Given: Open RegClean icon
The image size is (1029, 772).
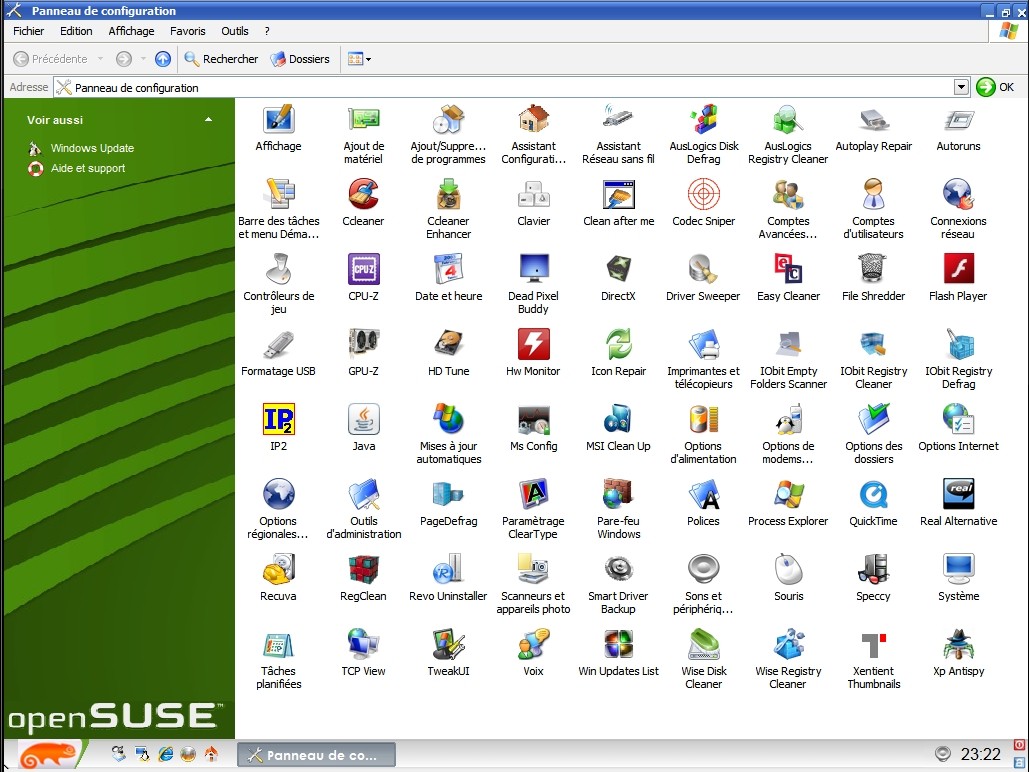Looking at the screenshot, I should click(x=363, y=569).
